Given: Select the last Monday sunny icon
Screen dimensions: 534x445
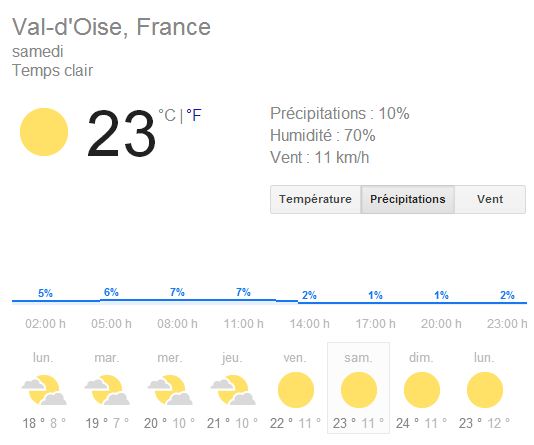Looking at the screenshot, I should pos(485,390).
